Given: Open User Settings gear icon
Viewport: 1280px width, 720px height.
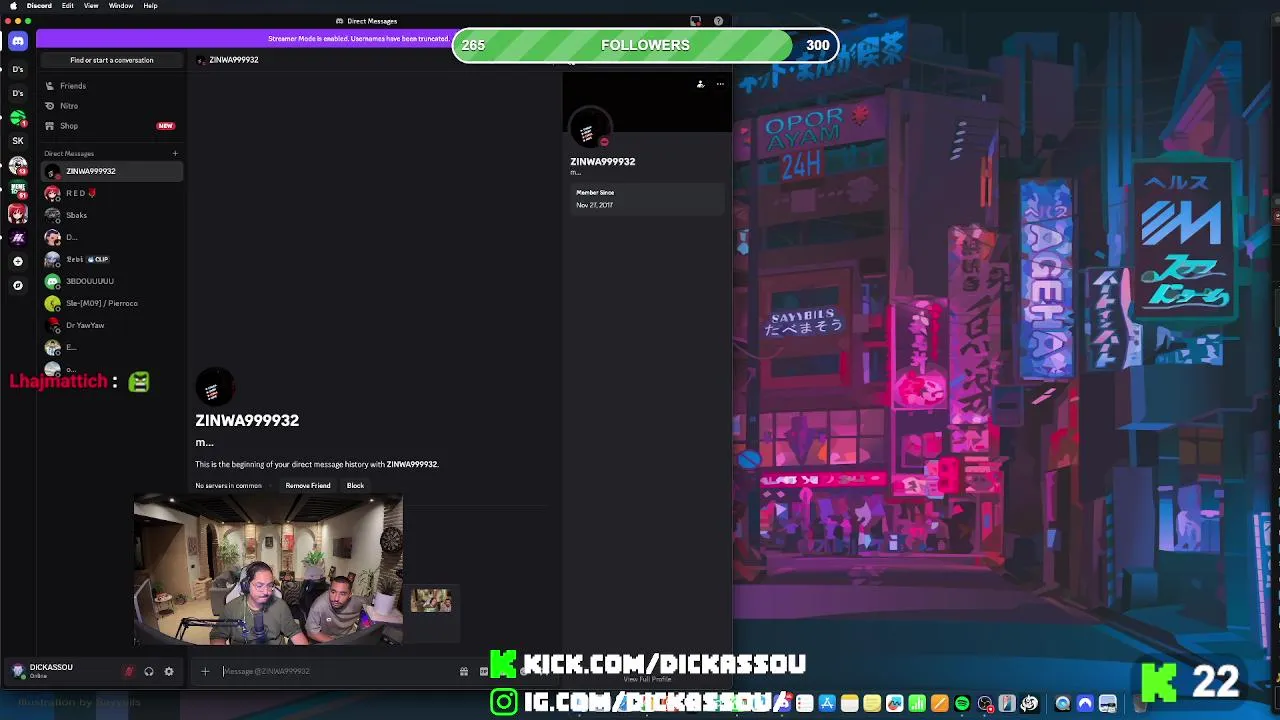Looking at the screenshot, I should tap(169, 671).
